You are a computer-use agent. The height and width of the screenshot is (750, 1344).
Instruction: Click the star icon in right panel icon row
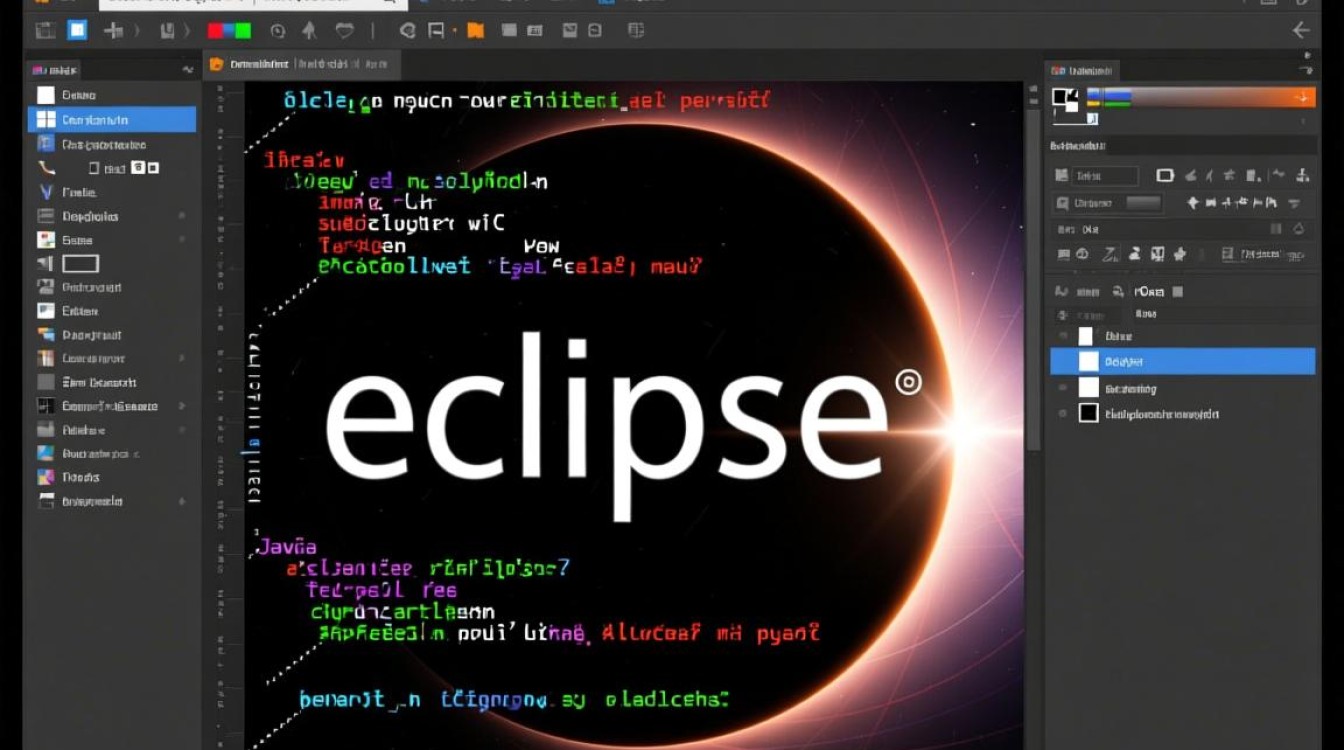[1180, 255]
